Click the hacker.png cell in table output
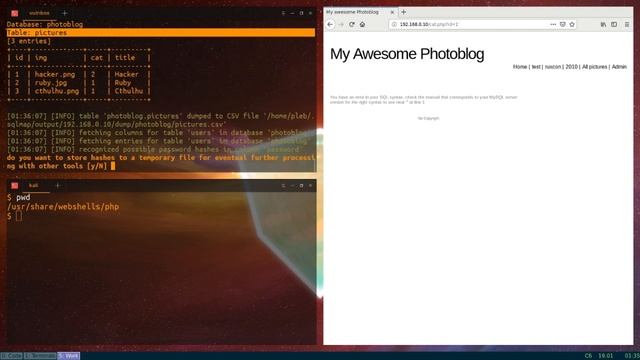This screenshot has height=360, width=640. 55,75
